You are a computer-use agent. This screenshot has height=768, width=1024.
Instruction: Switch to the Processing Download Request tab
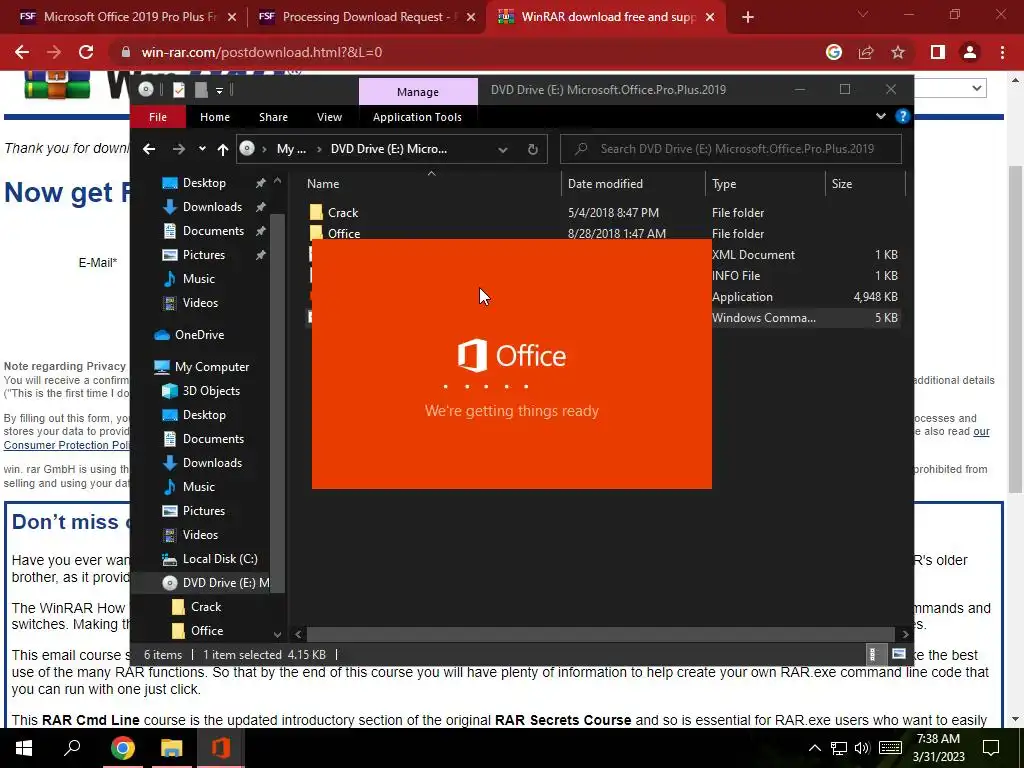point(366,17)
